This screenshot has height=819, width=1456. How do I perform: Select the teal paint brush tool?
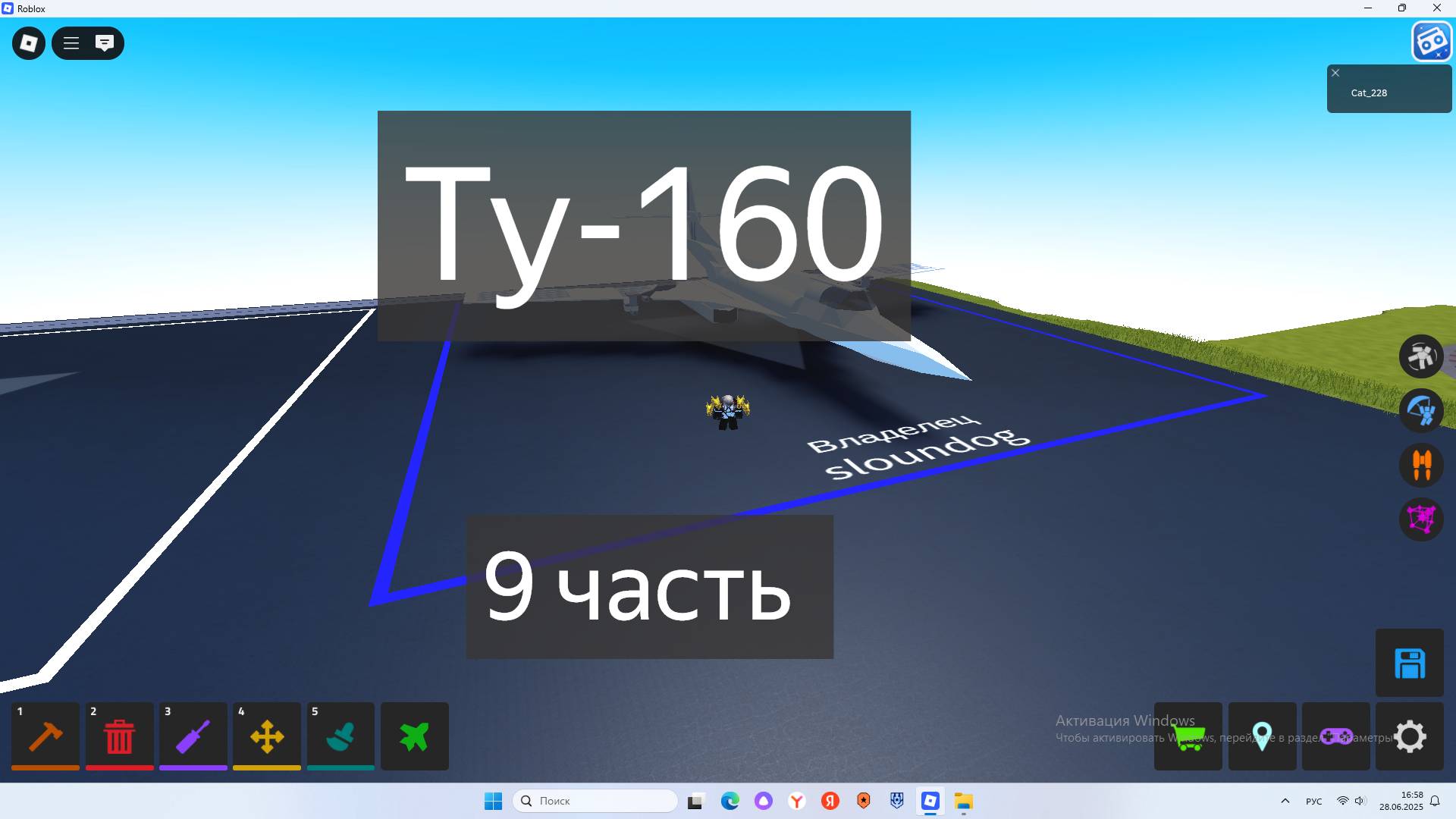pos(340,736)
